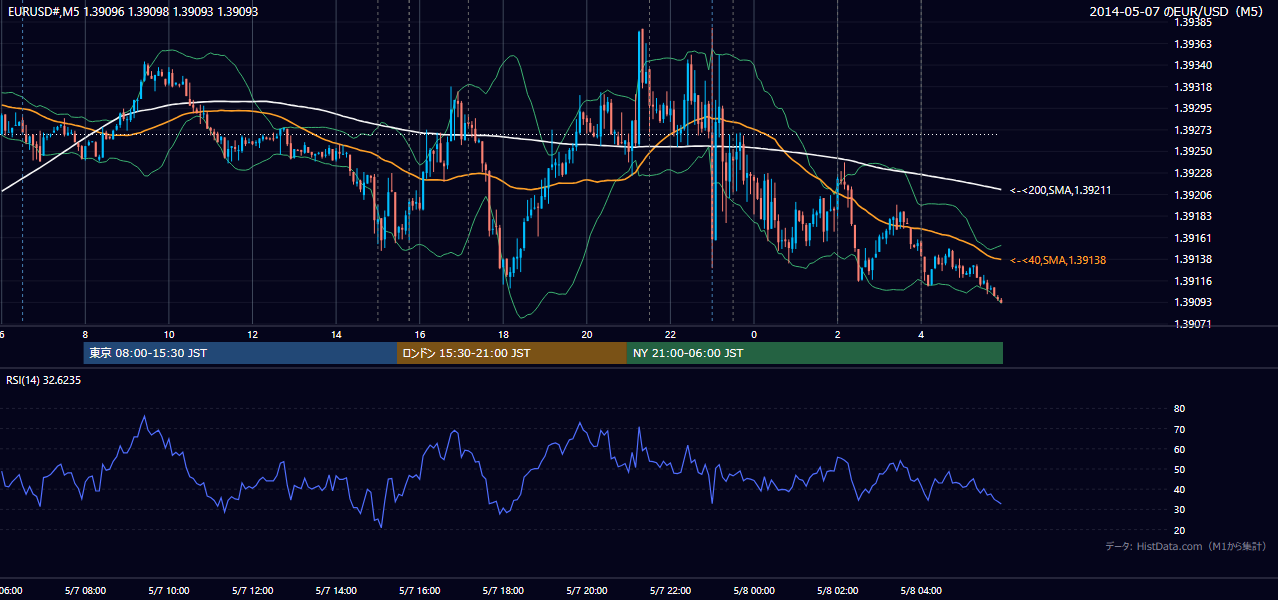
Task: Click RSI axis level 60
Action: coord(1180,449)
